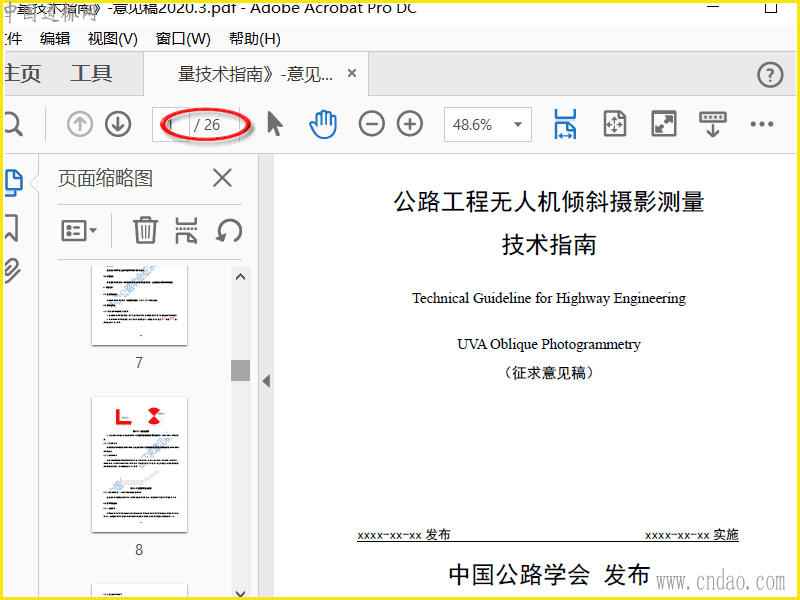Toggle page thumbnails sidebar icon
800x600 pixels.
click(14, 183)
